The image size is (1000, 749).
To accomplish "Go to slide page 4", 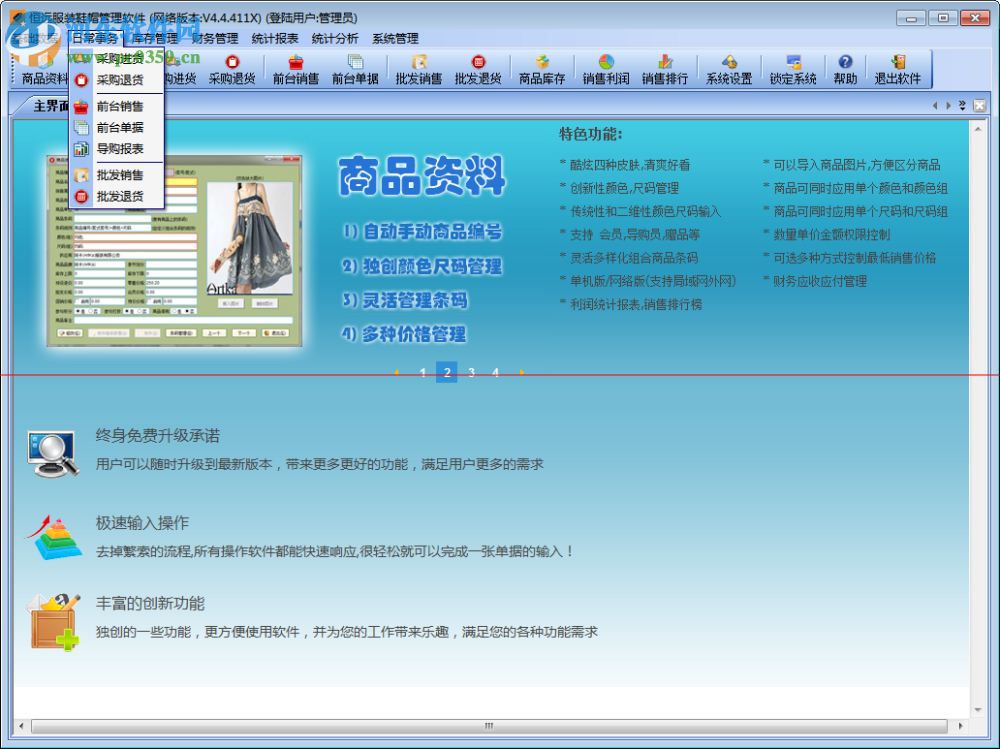I will click(496, 373).
